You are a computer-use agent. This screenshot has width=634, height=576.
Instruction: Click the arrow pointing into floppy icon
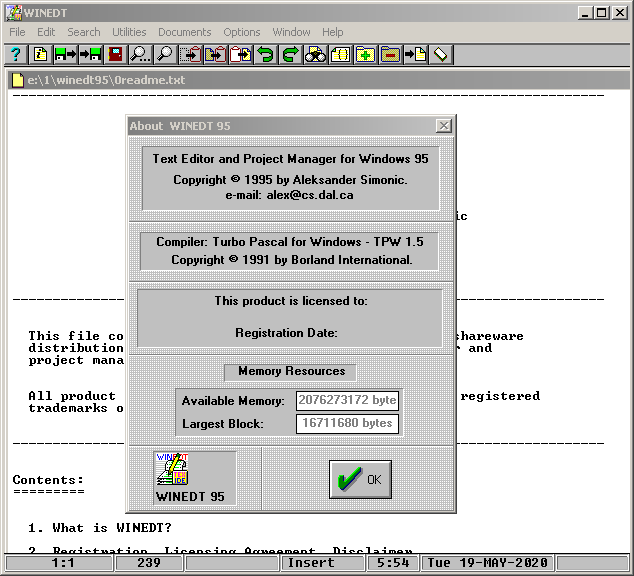click(90, 54)
